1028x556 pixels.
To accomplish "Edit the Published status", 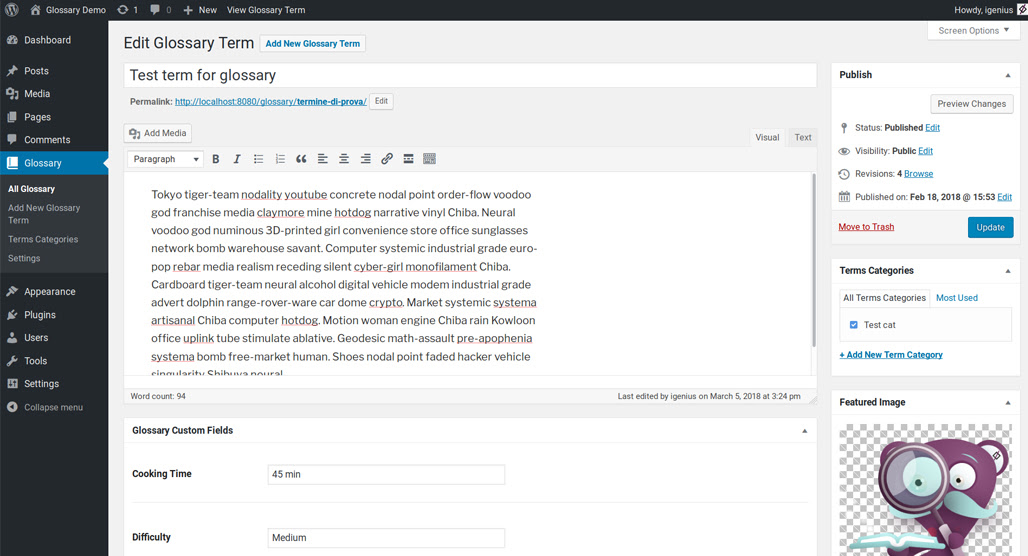I will 932,128.
